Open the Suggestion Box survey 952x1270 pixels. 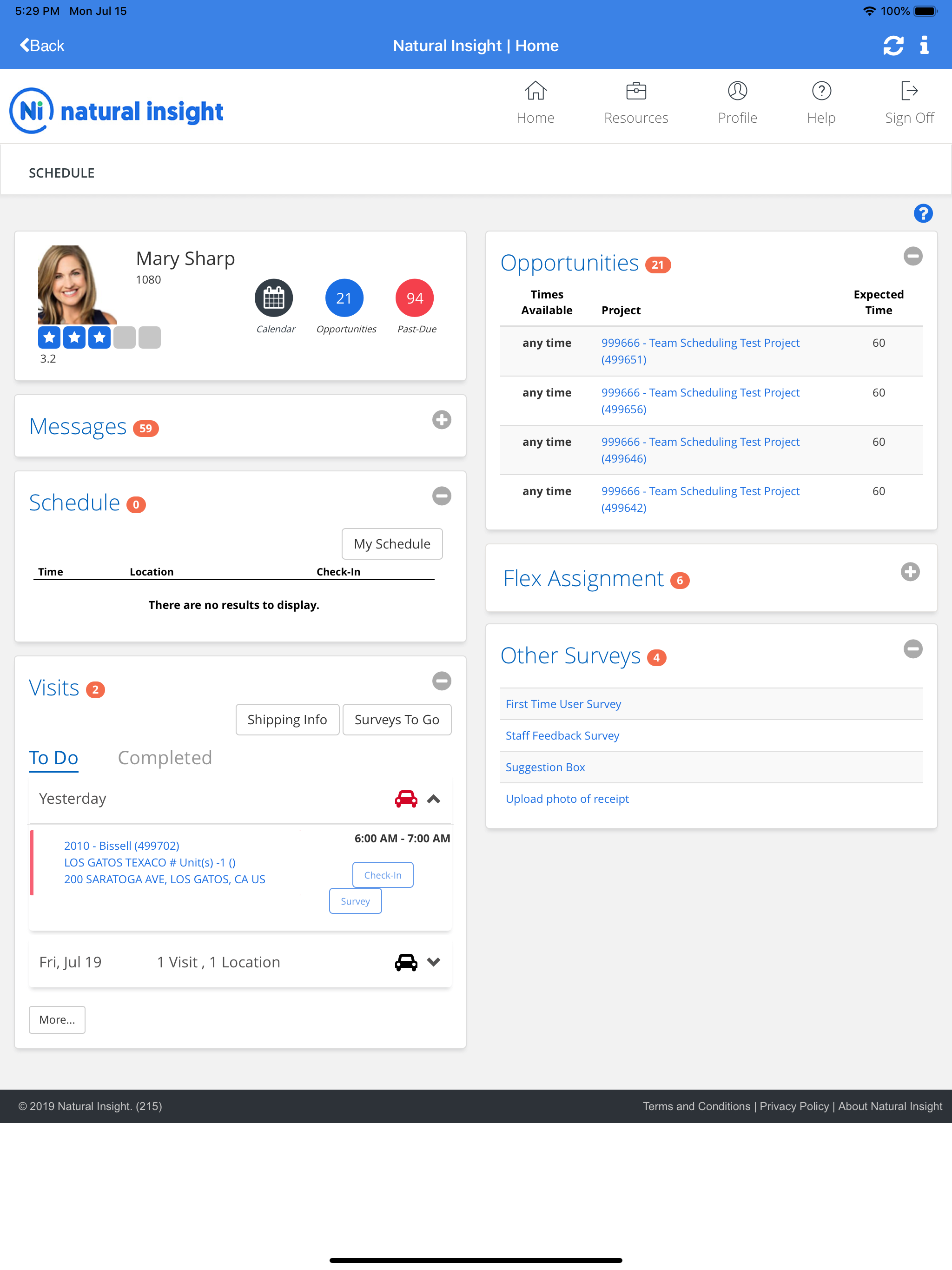545,767
